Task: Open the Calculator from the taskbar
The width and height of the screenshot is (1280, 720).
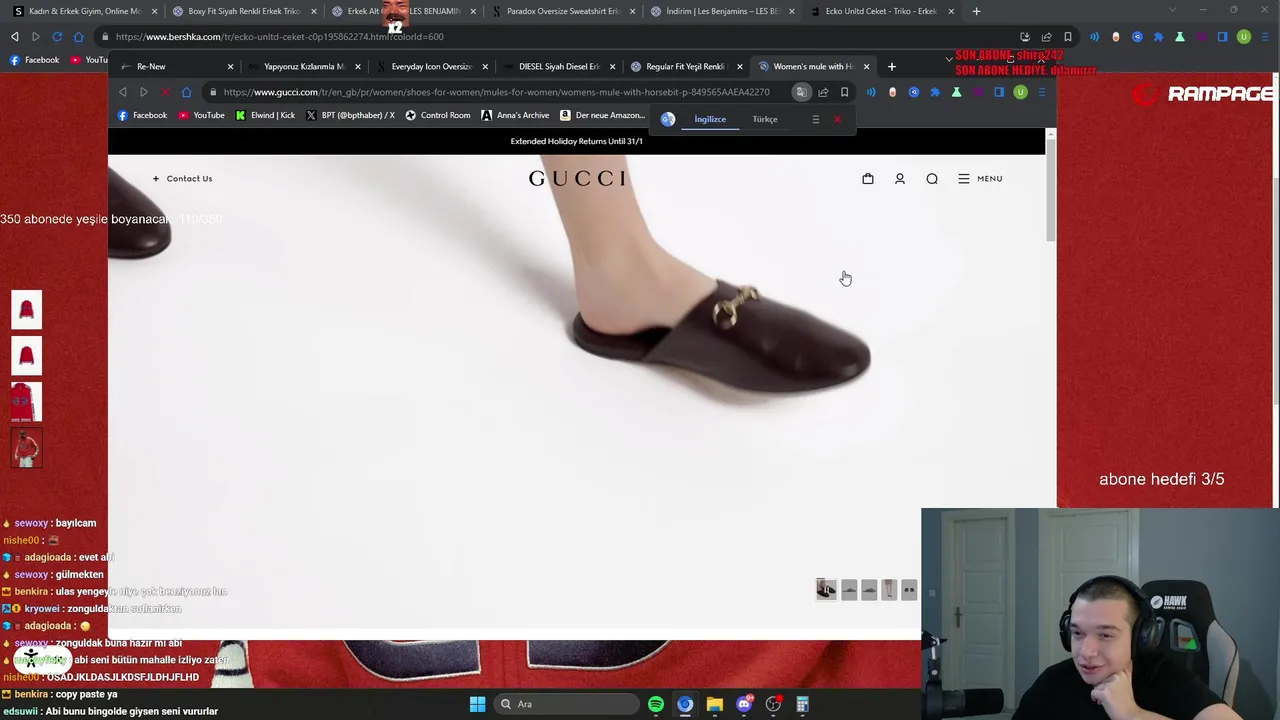Action: point(802,704)
